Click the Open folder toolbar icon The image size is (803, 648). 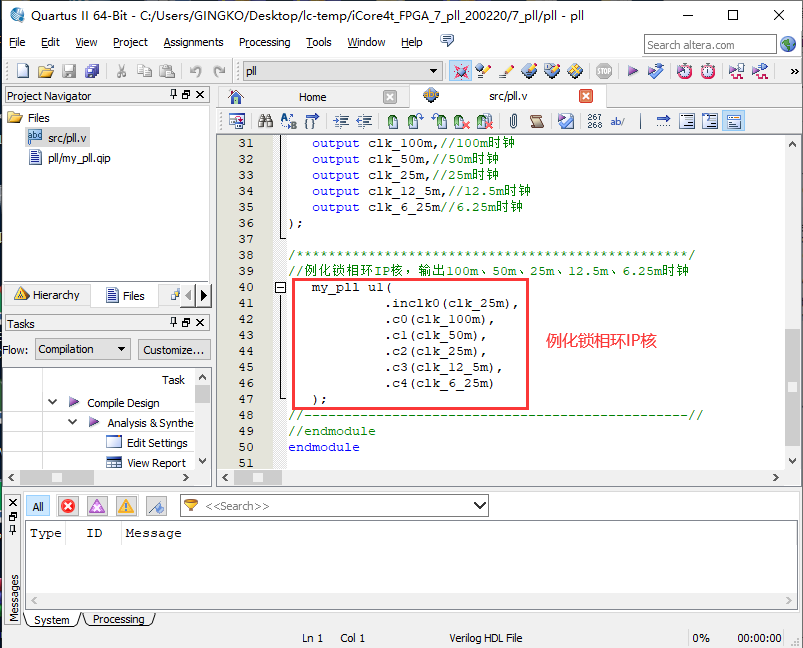[x=46, y=71]
